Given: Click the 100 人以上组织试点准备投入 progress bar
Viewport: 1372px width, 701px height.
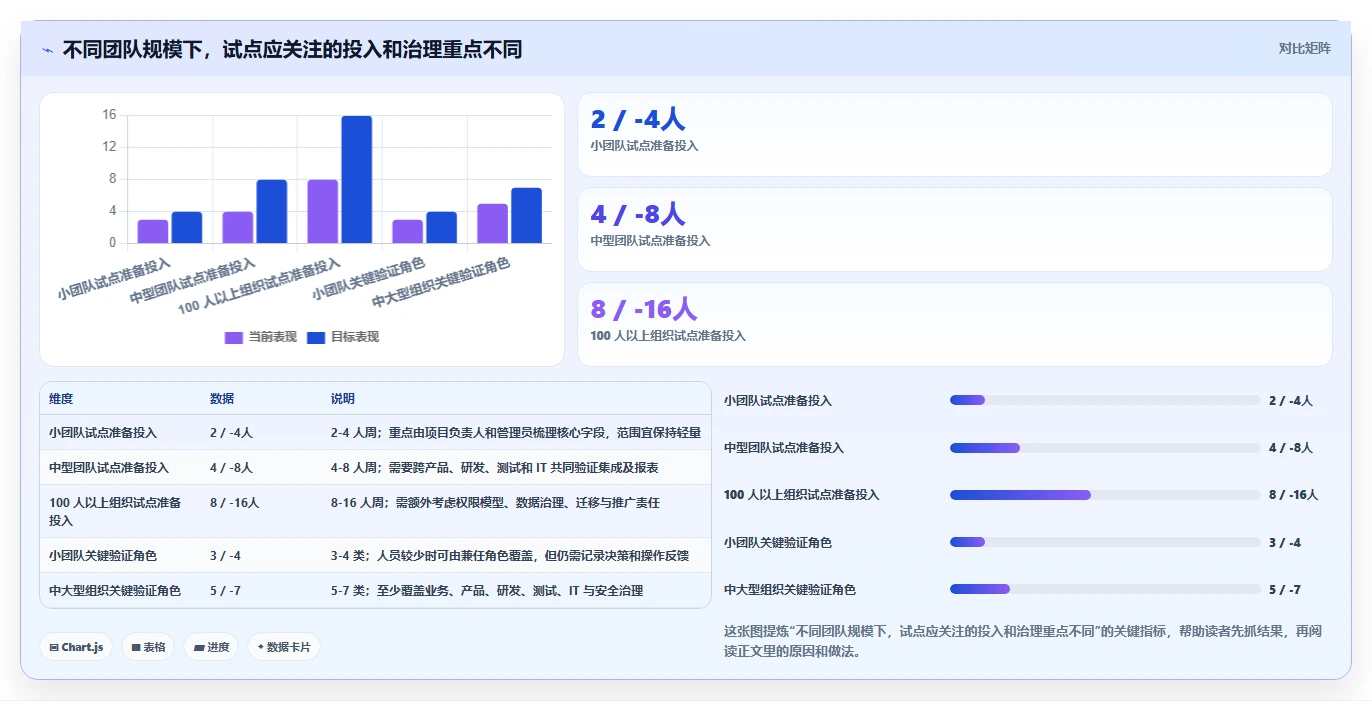Looking at the screenshot, I should click(x=1105, y=495).
